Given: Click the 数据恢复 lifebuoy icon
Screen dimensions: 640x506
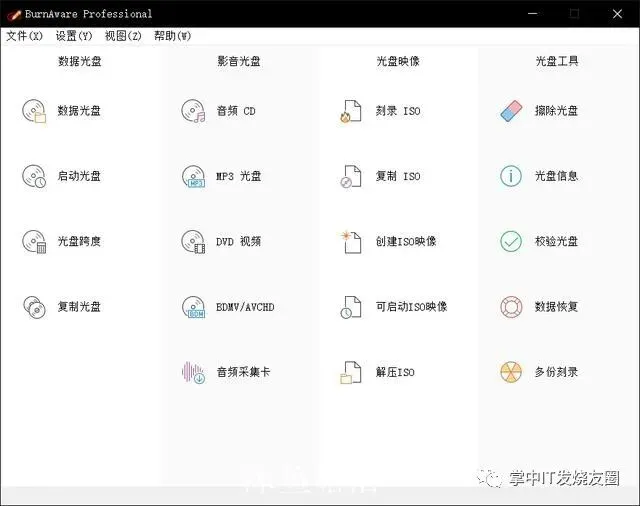Looking at the screenshot, I should 511,307.
